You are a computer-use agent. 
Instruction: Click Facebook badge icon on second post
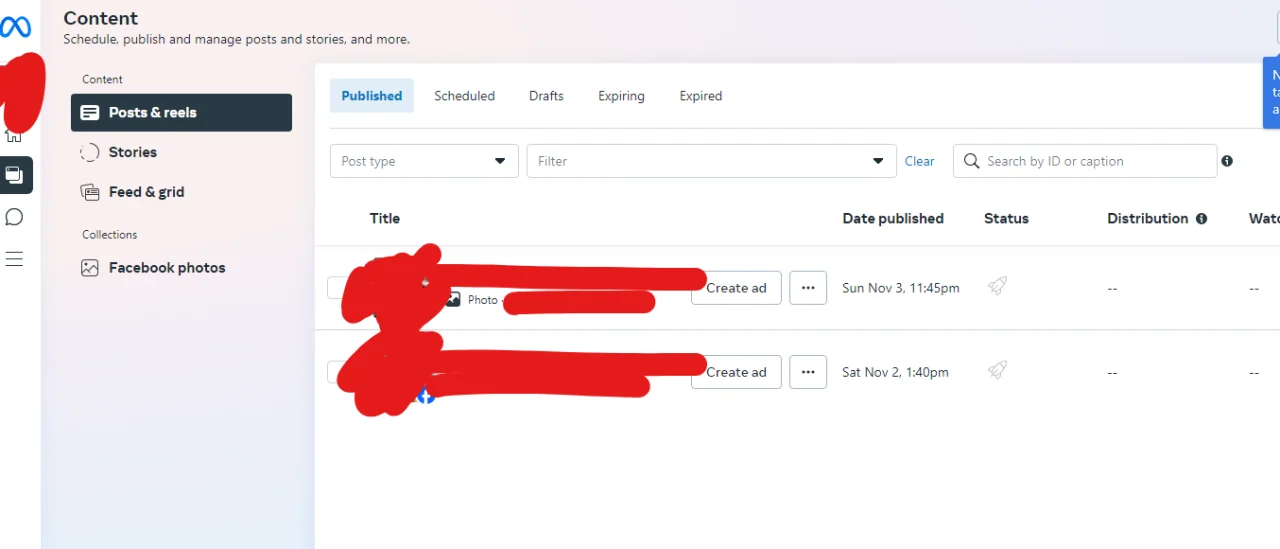click(x=425, y=396)
